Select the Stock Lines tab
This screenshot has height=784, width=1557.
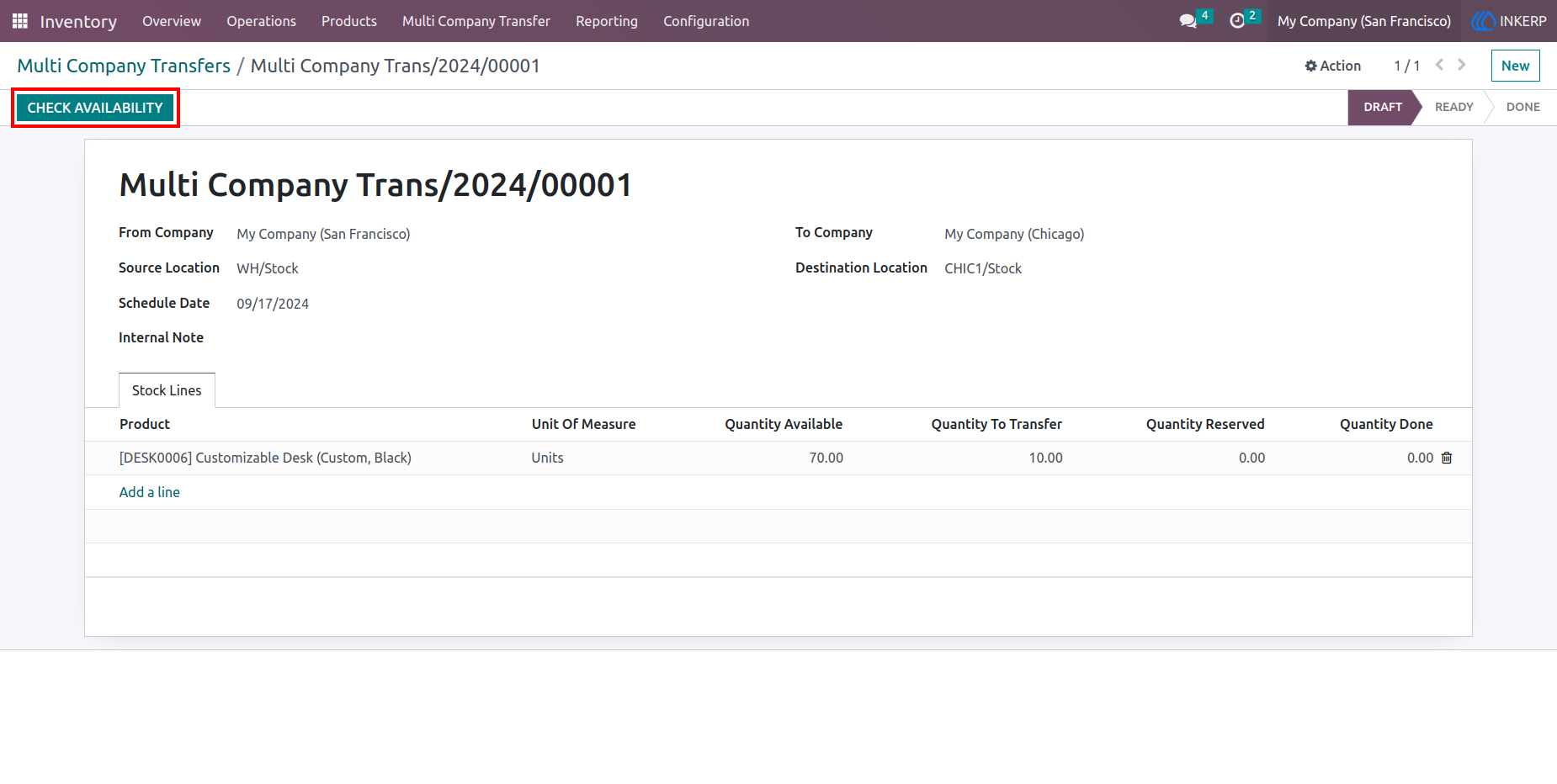(x=167, y=390)
